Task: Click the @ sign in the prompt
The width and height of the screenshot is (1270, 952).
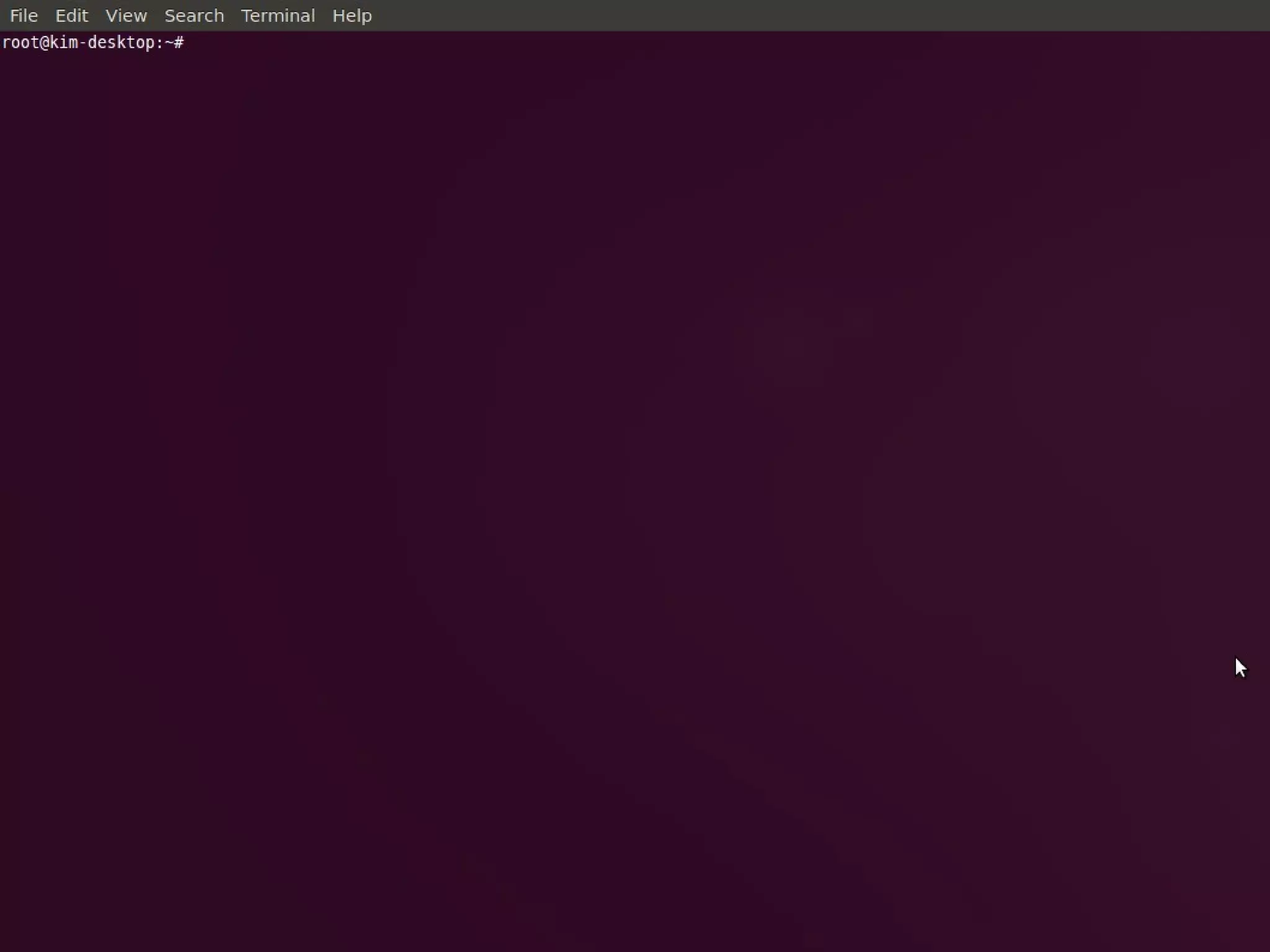Action: [44, 43]
